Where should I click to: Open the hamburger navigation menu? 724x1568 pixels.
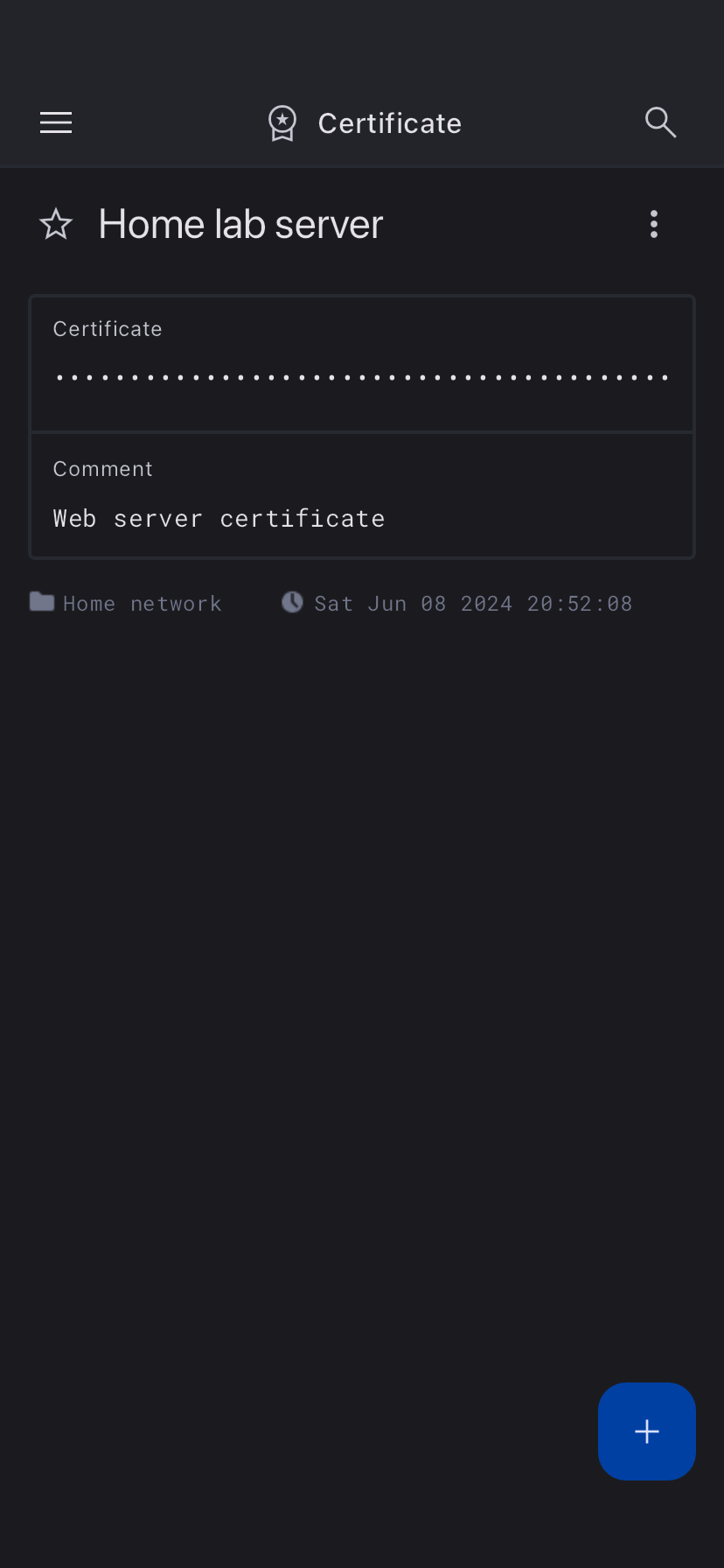click(x=56, y=123)
